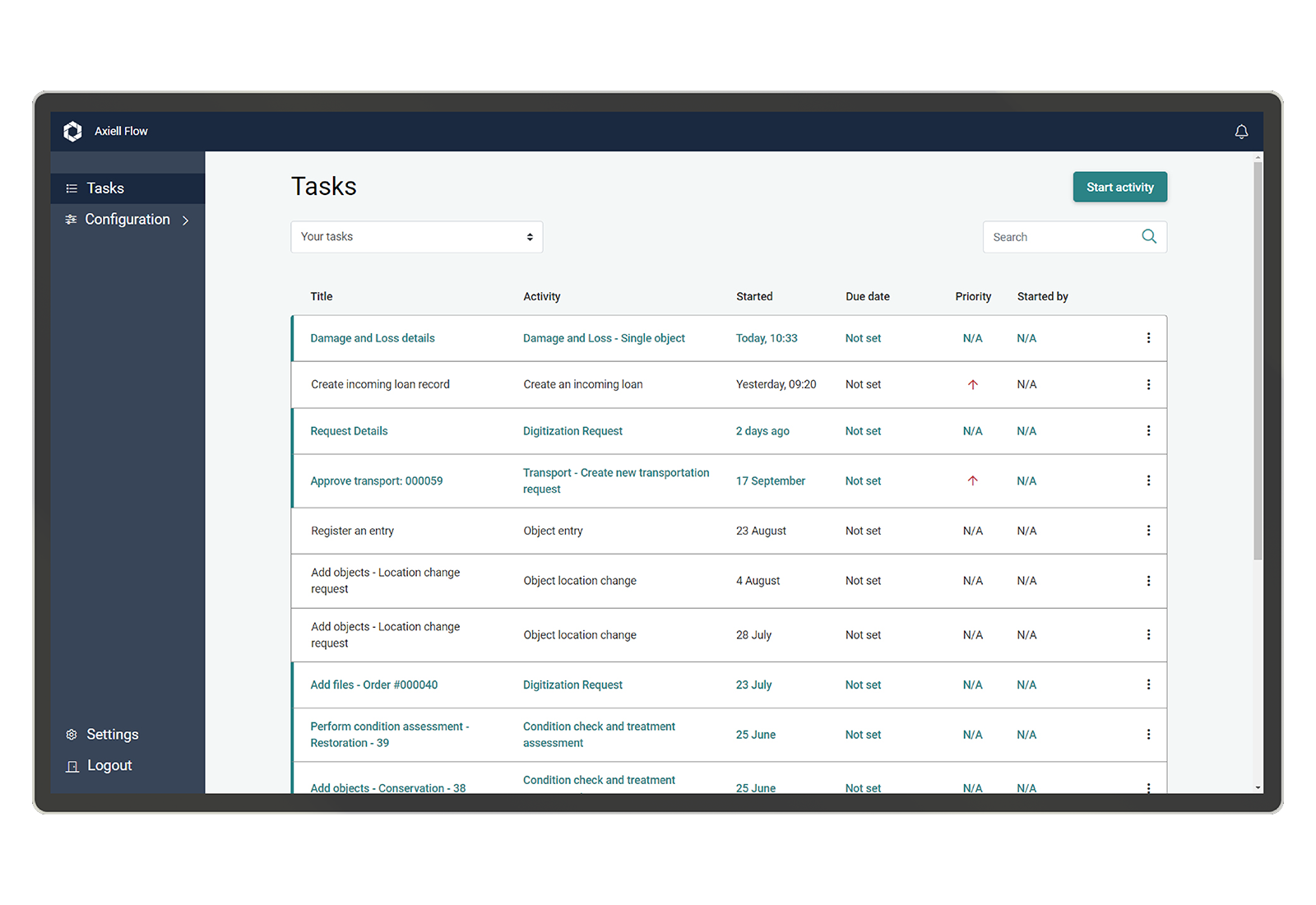Open the Your tasks filter dropdown
The image size is (1316, 905).
tap(416, 237)
